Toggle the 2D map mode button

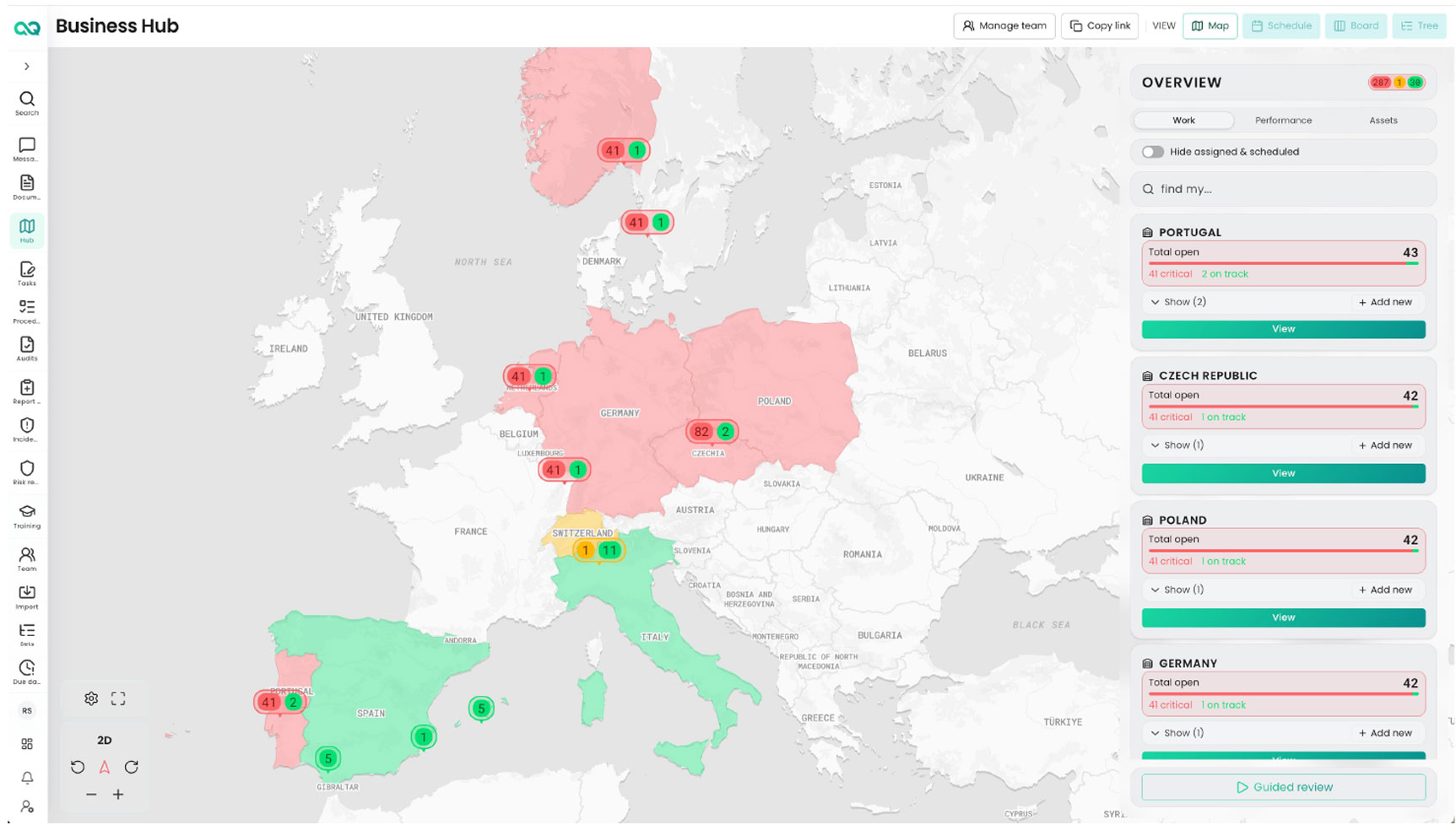click(105, 740)
